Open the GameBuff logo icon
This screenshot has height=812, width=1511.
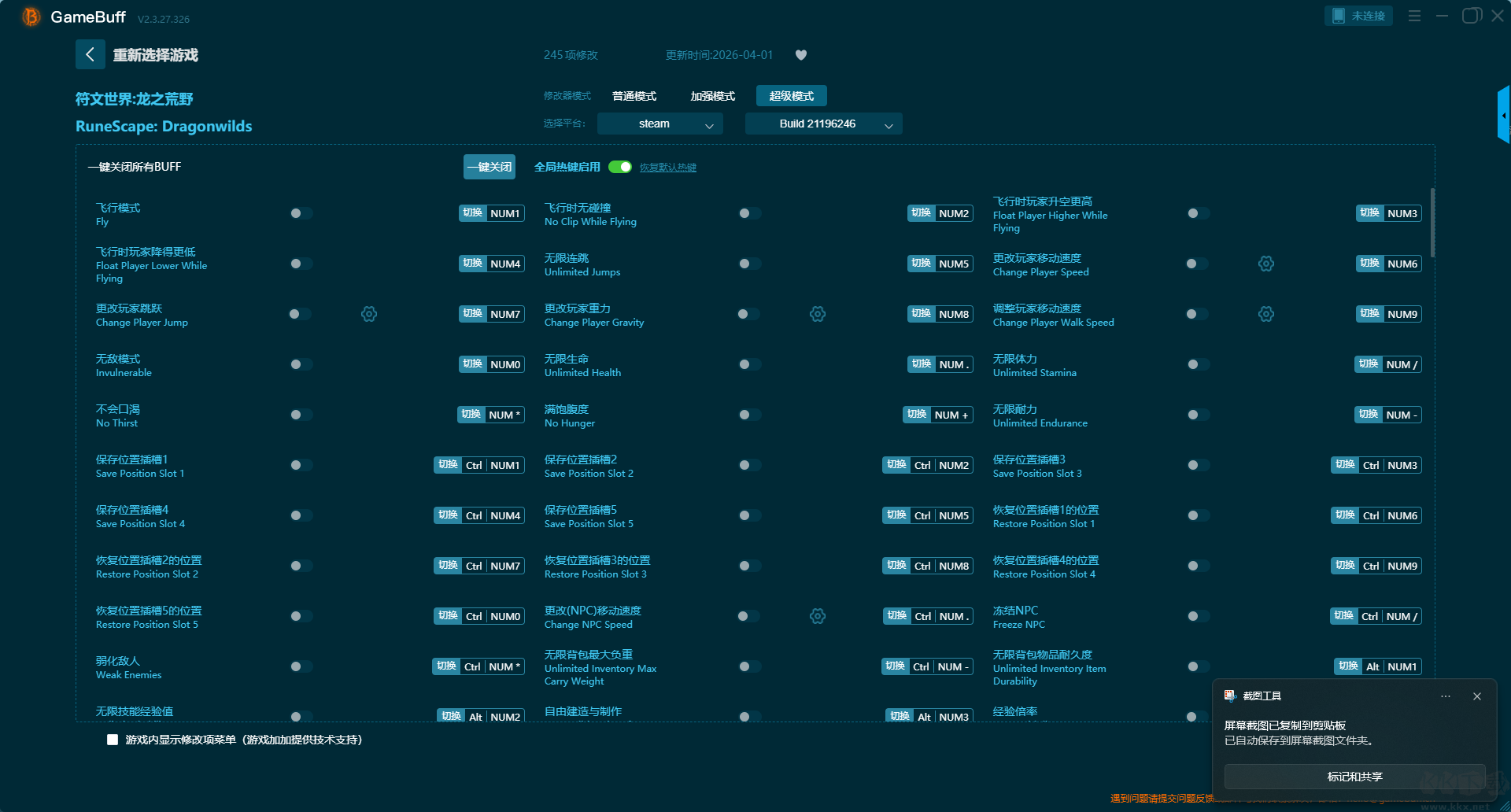(31, 17)
